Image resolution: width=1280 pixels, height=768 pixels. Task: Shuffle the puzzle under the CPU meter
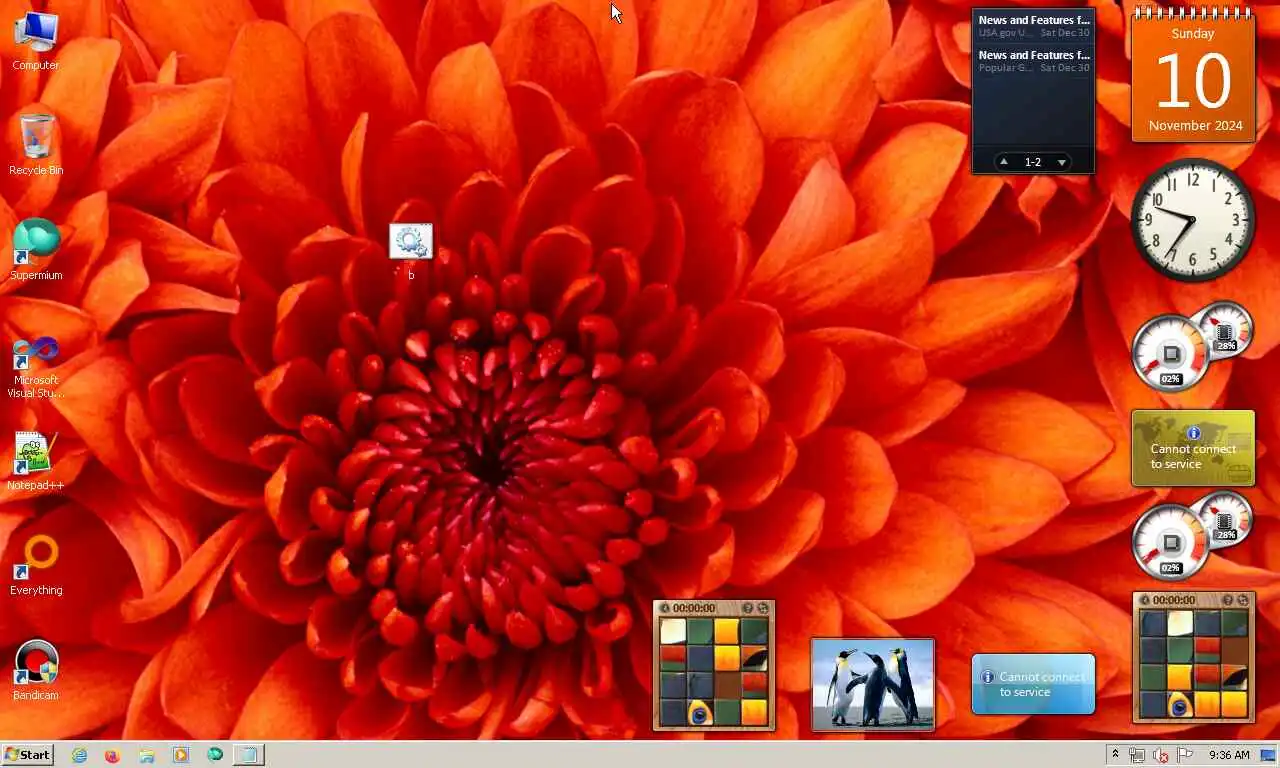pos(1243,600)
